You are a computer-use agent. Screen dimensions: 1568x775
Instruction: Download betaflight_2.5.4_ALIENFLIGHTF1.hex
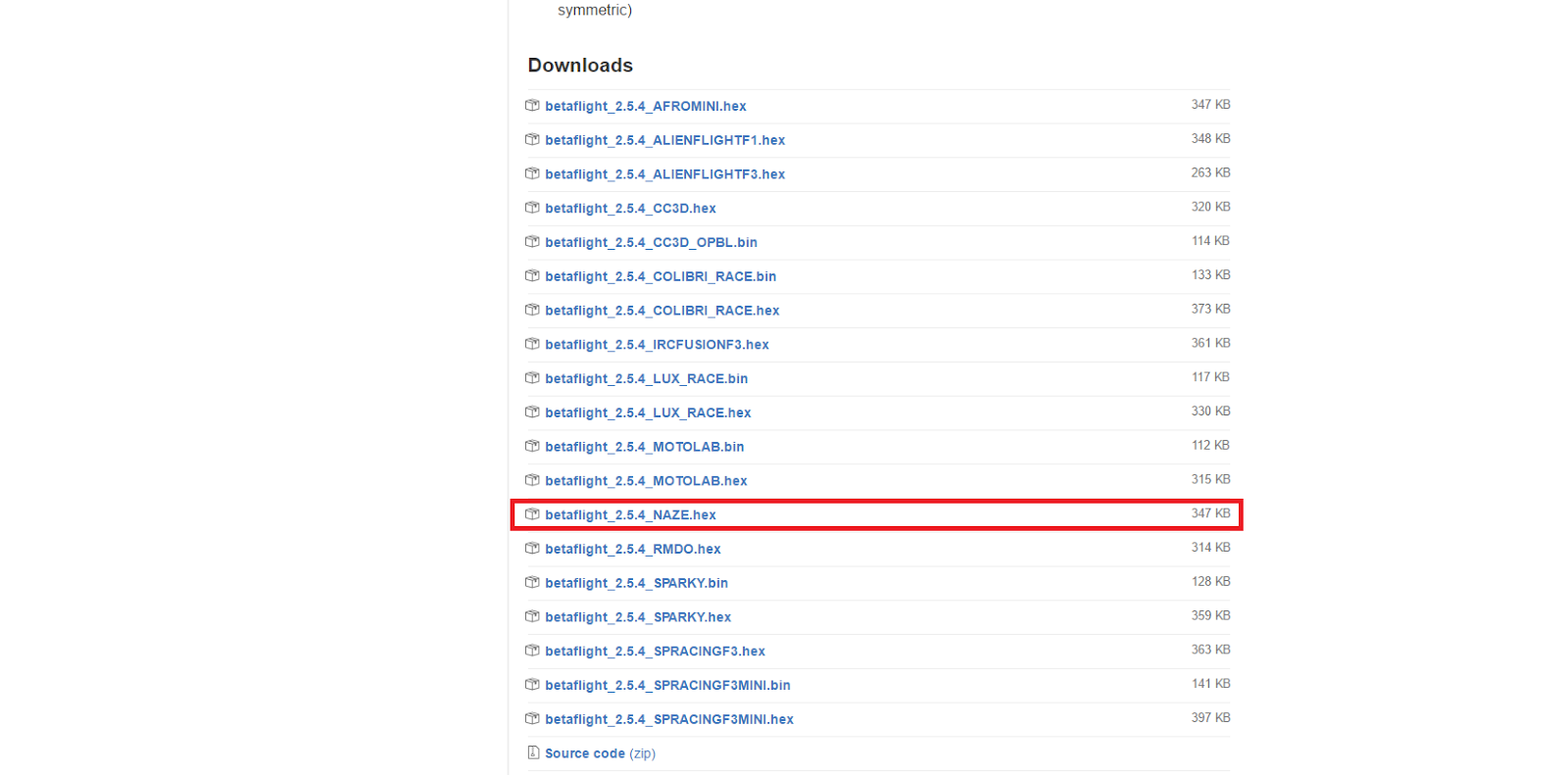point(665,140)
